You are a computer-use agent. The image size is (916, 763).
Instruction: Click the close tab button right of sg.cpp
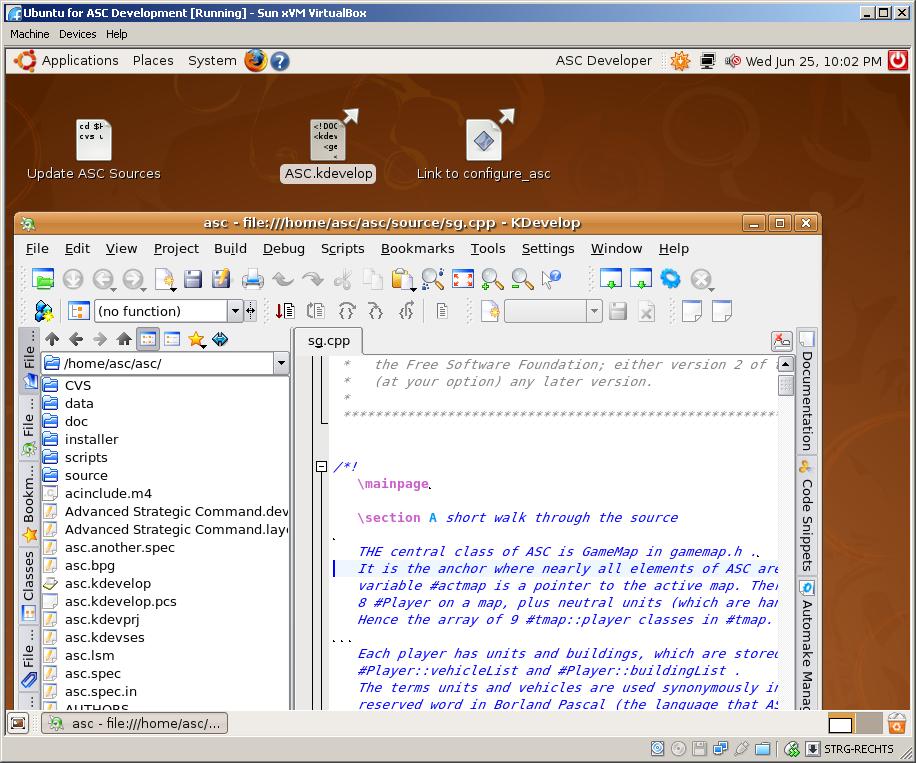click(x=781, y=340)
